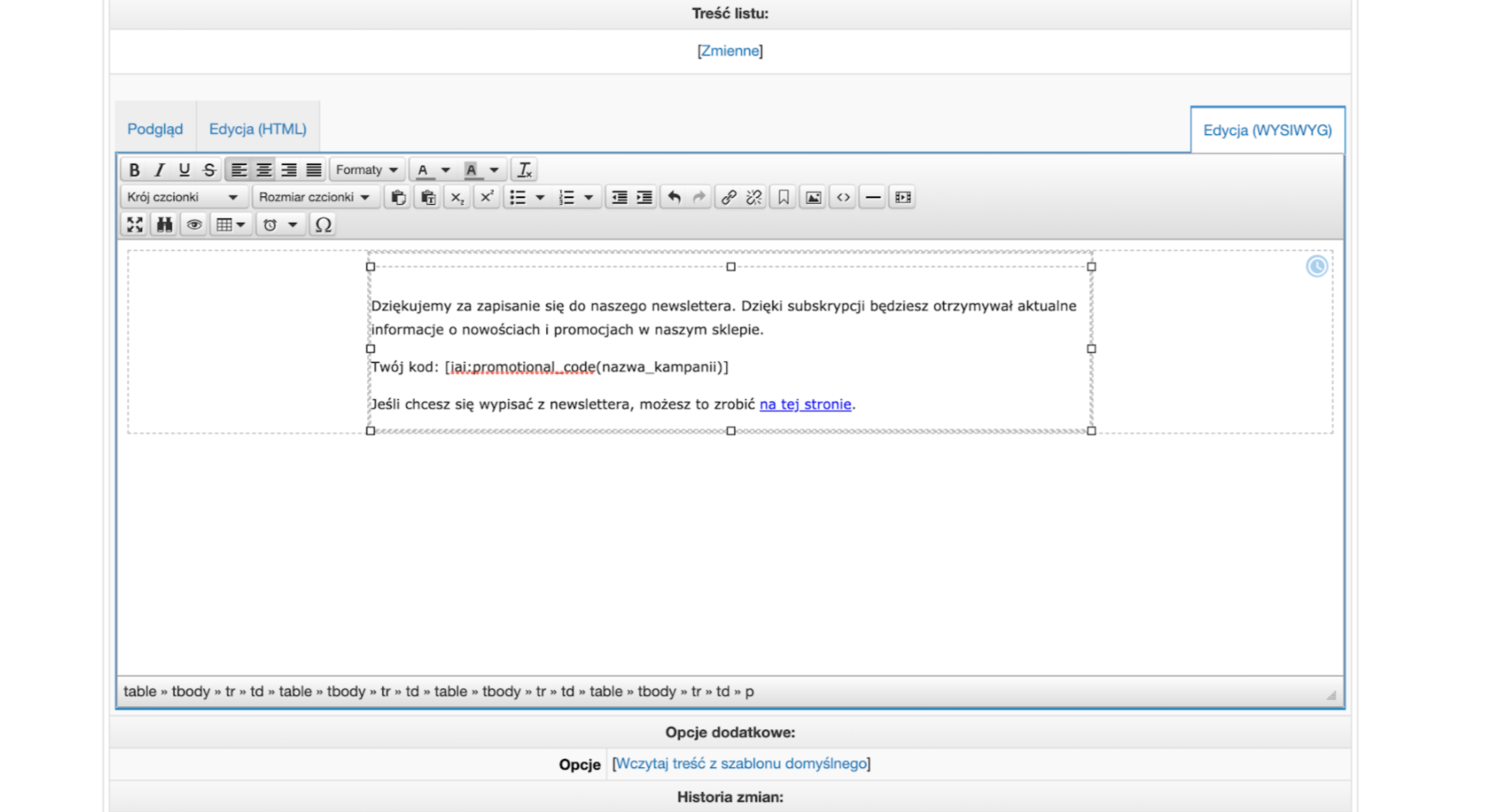1509x812 pixels.
Task: Toggle bold formatting
Action: [134, 170]
